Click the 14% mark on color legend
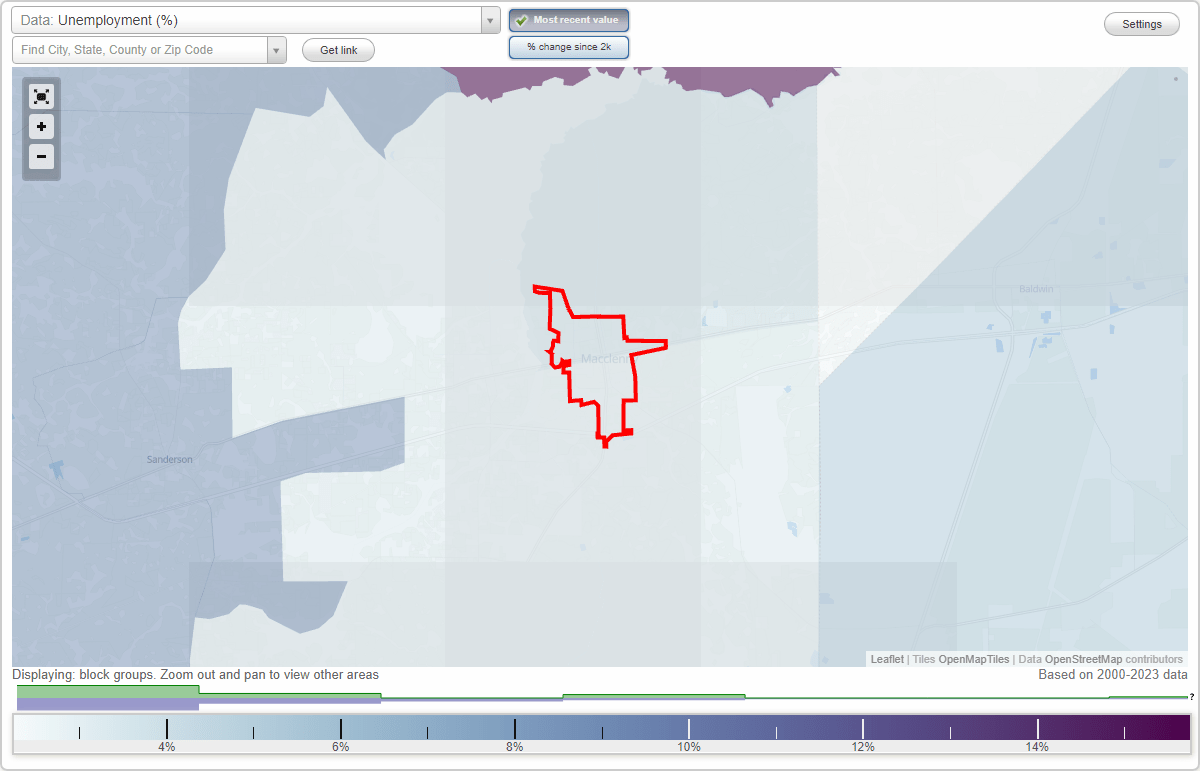This screenshot has height=771, width=1200. (x=1037, y=746)
